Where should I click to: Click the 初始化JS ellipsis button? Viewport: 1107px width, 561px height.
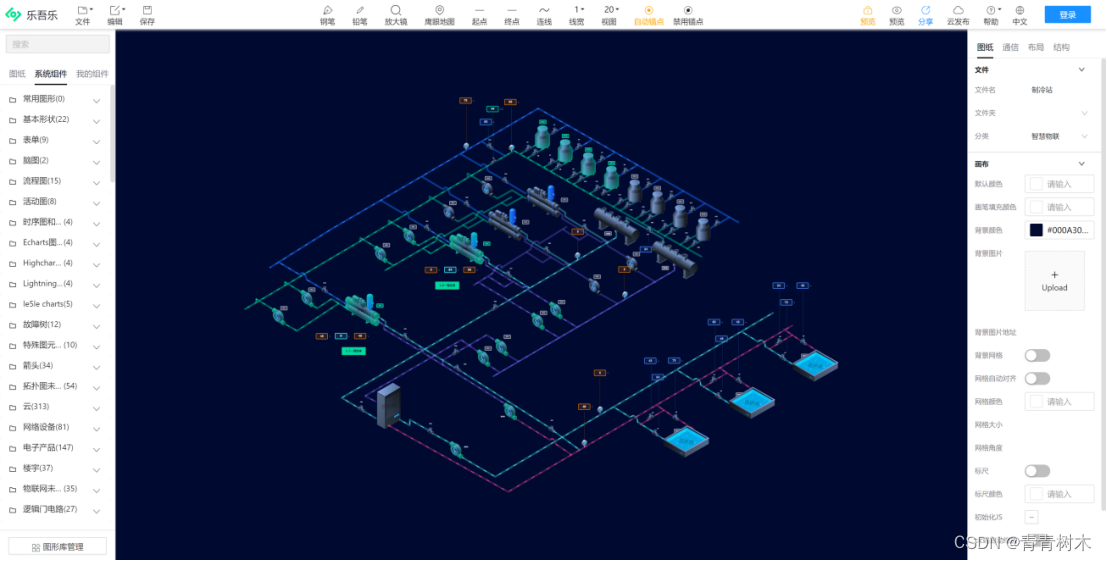click(1031, 517)
